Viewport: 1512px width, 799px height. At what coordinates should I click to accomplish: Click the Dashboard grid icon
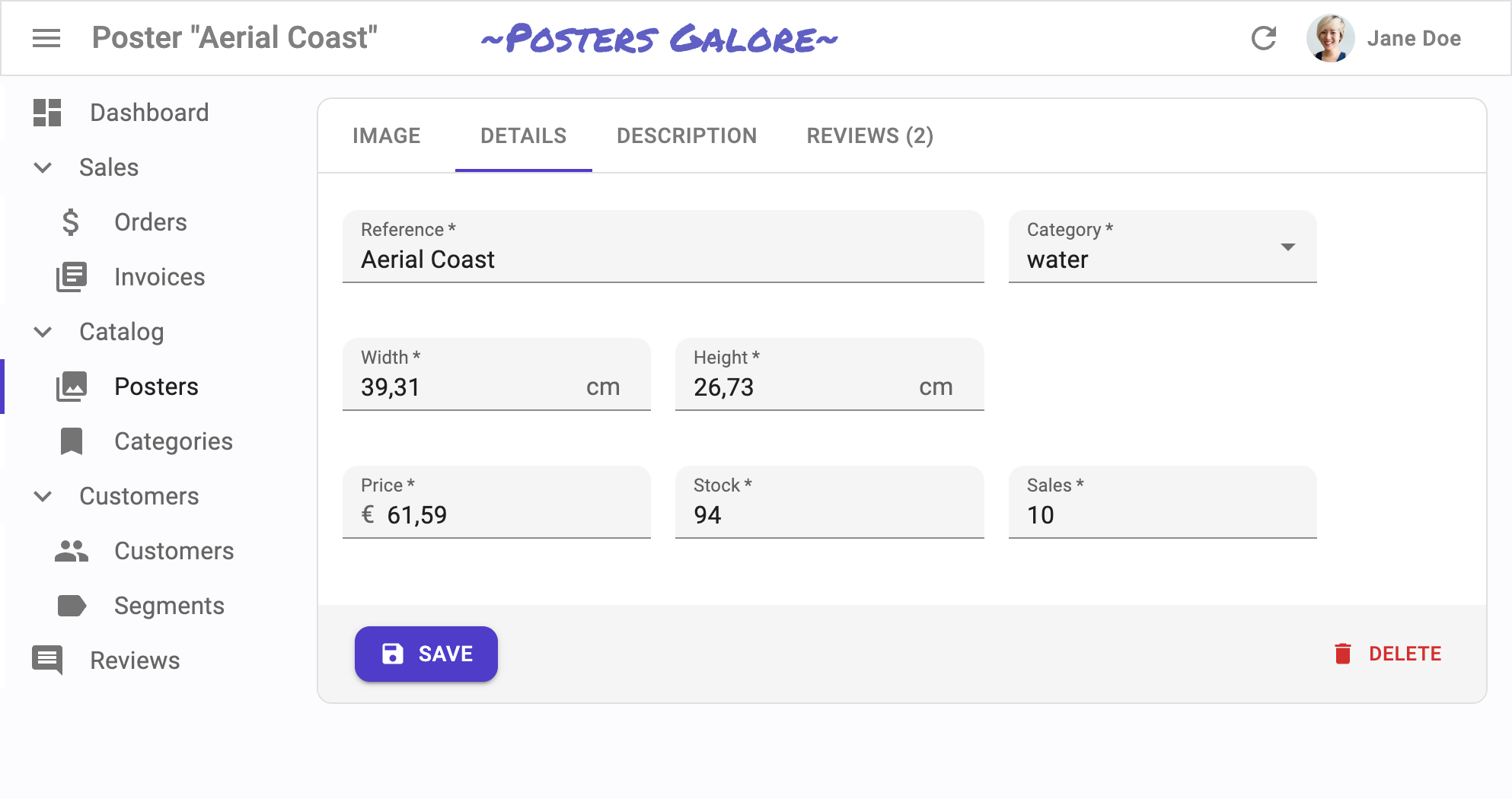47,113
